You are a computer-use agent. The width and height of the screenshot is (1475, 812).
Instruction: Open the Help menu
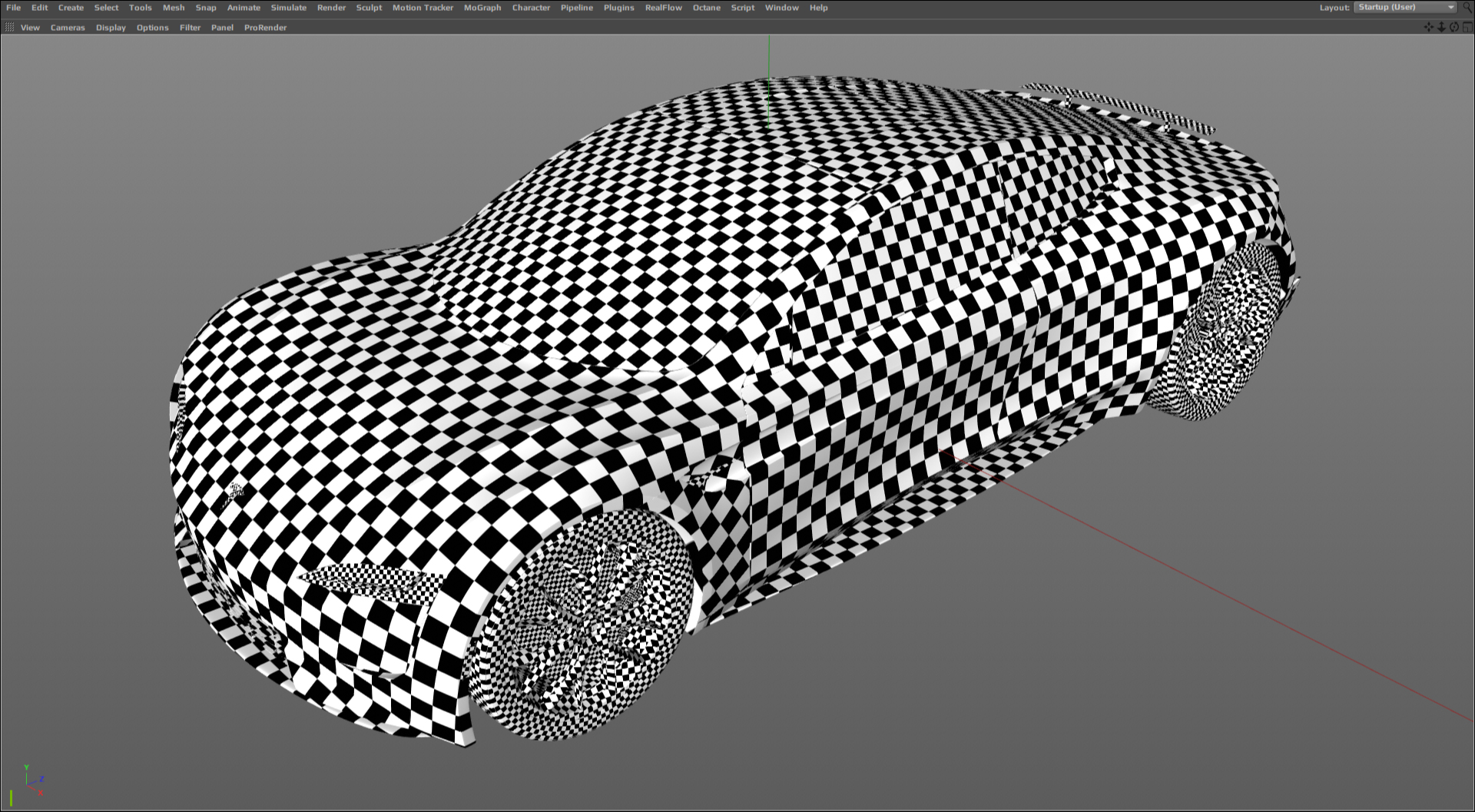[x=818, y=8]
